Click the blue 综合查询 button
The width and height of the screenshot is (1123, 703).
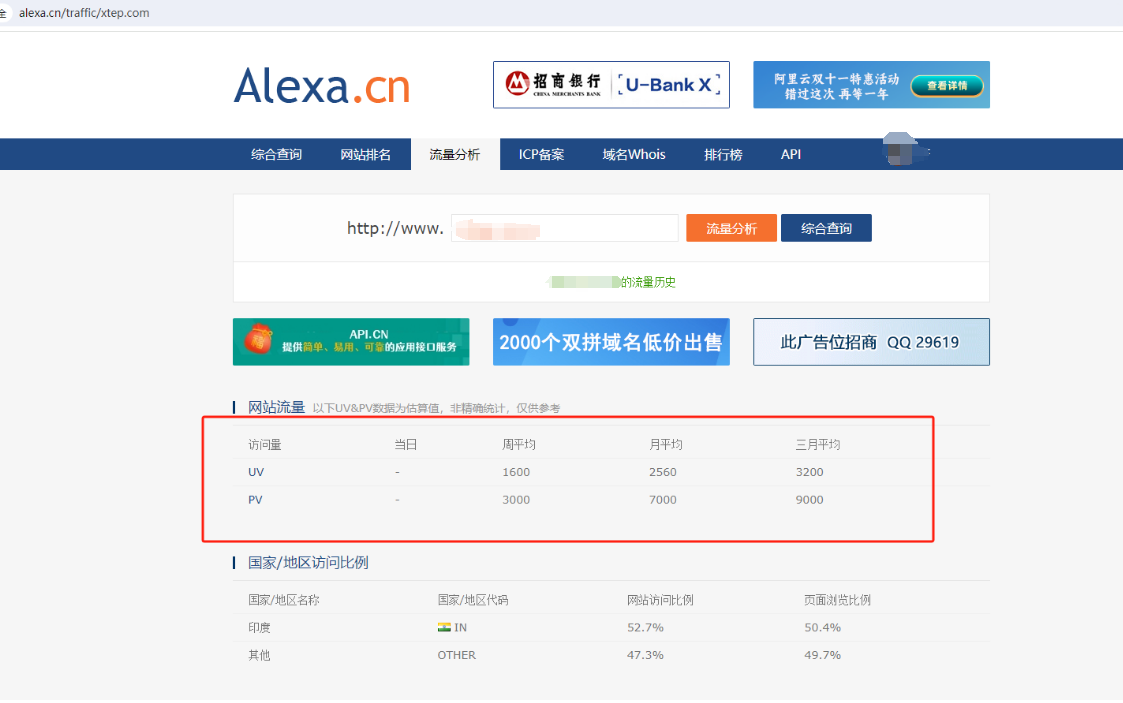[x=826, y=228]
